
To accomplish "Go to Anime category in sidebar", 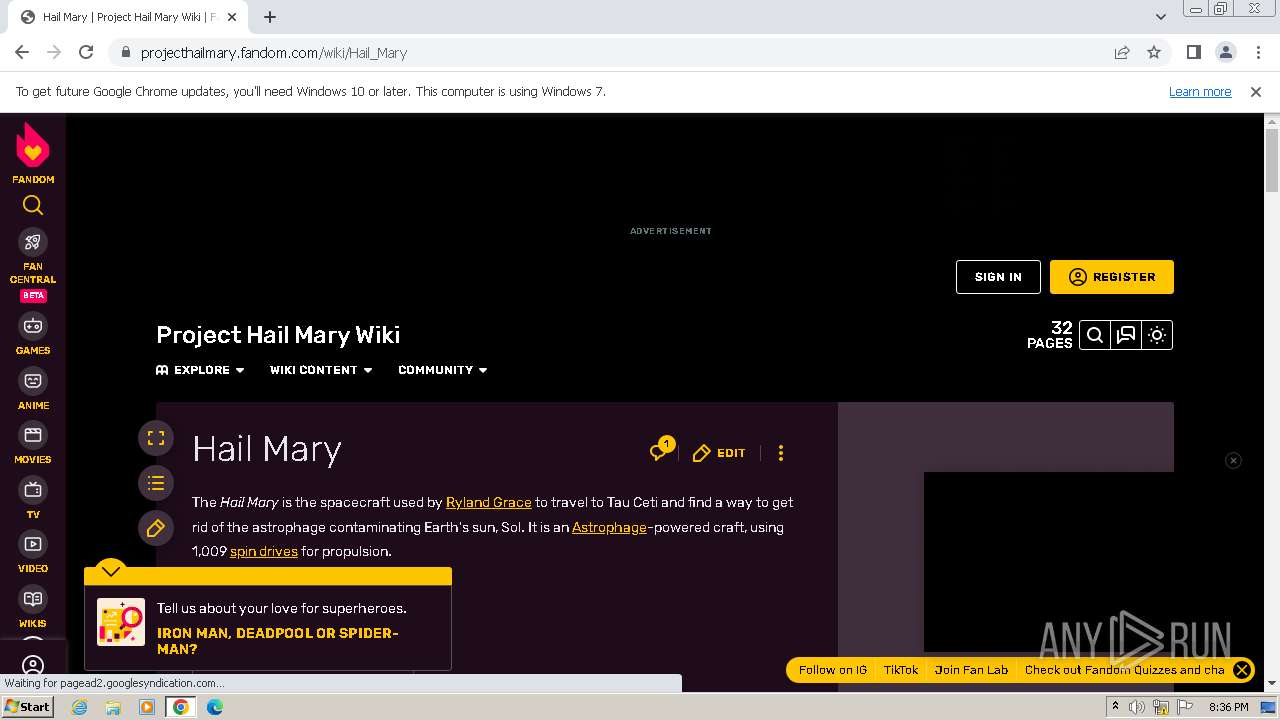I will (33, 389).
